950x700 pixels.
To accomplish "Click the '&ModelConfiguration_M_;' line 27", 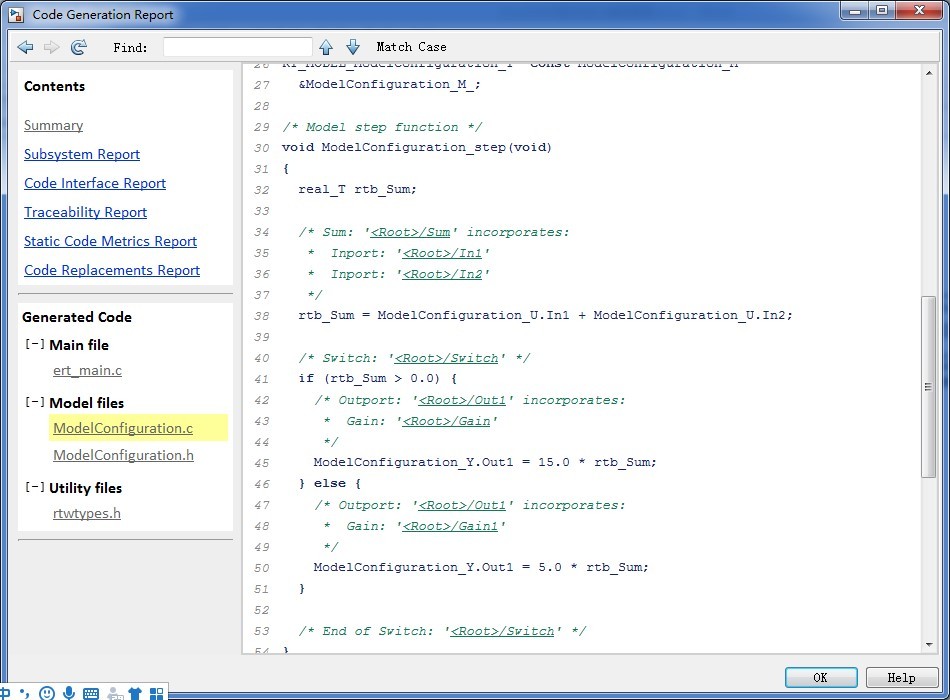I will 389,85.
